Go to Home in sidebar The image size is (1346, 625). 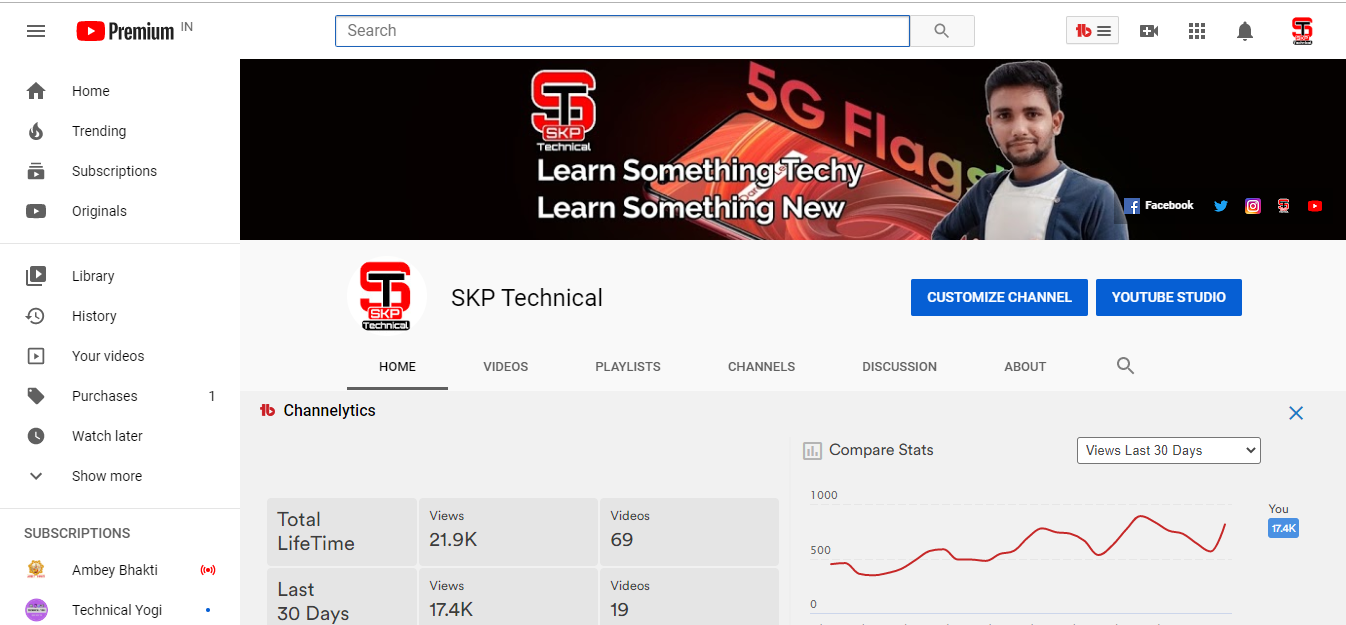(120, 91)
